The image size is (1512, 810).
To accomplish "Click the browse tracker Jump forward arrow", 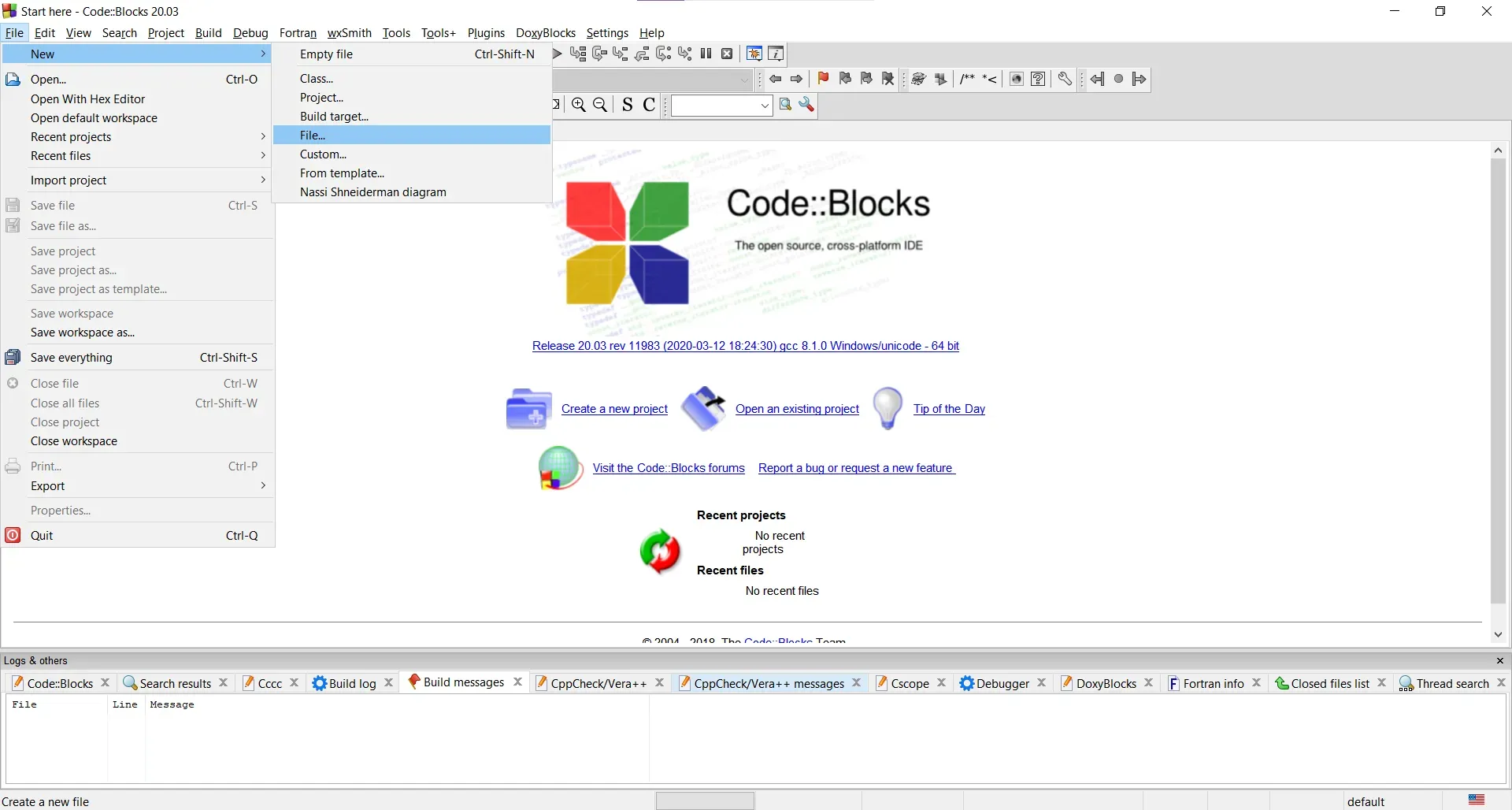I will pos(797,79).
